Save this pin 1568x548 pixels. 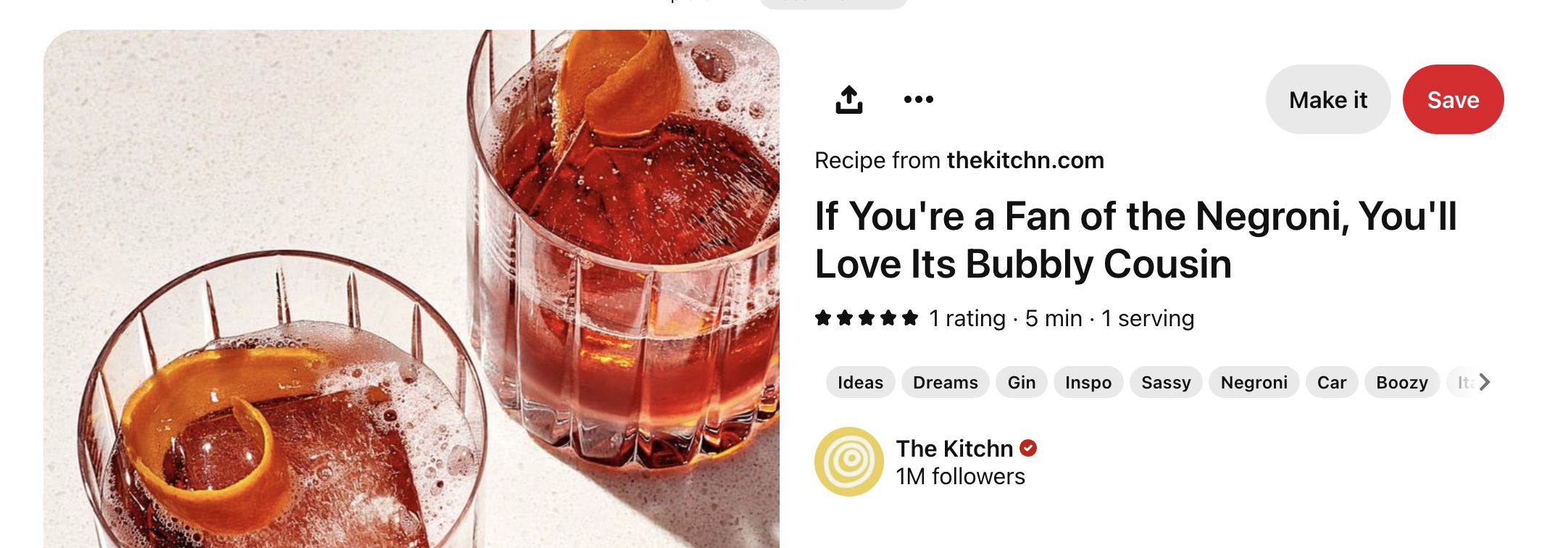[1453, 99]
